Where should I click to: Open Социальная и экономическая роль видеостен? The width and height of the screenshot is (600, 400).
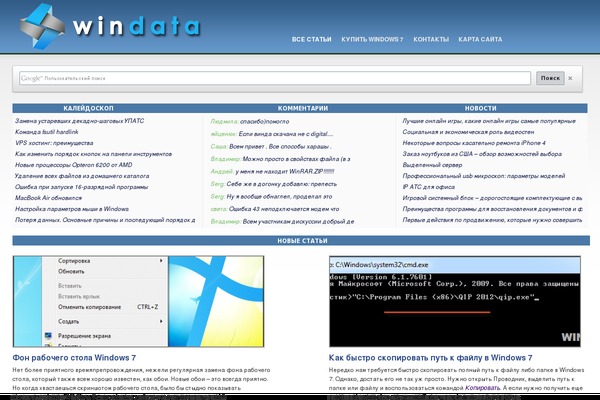point(468,132)
